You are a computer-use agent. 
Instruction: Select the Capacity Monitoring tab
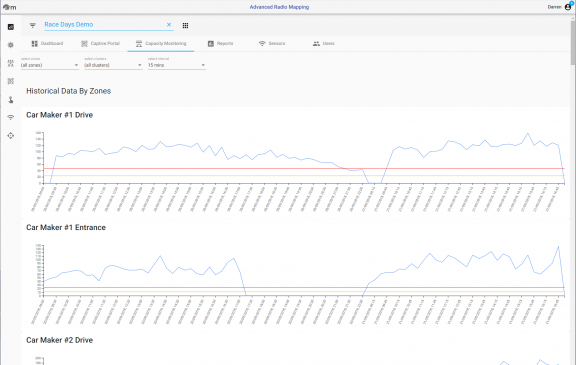tap(161, 43)
